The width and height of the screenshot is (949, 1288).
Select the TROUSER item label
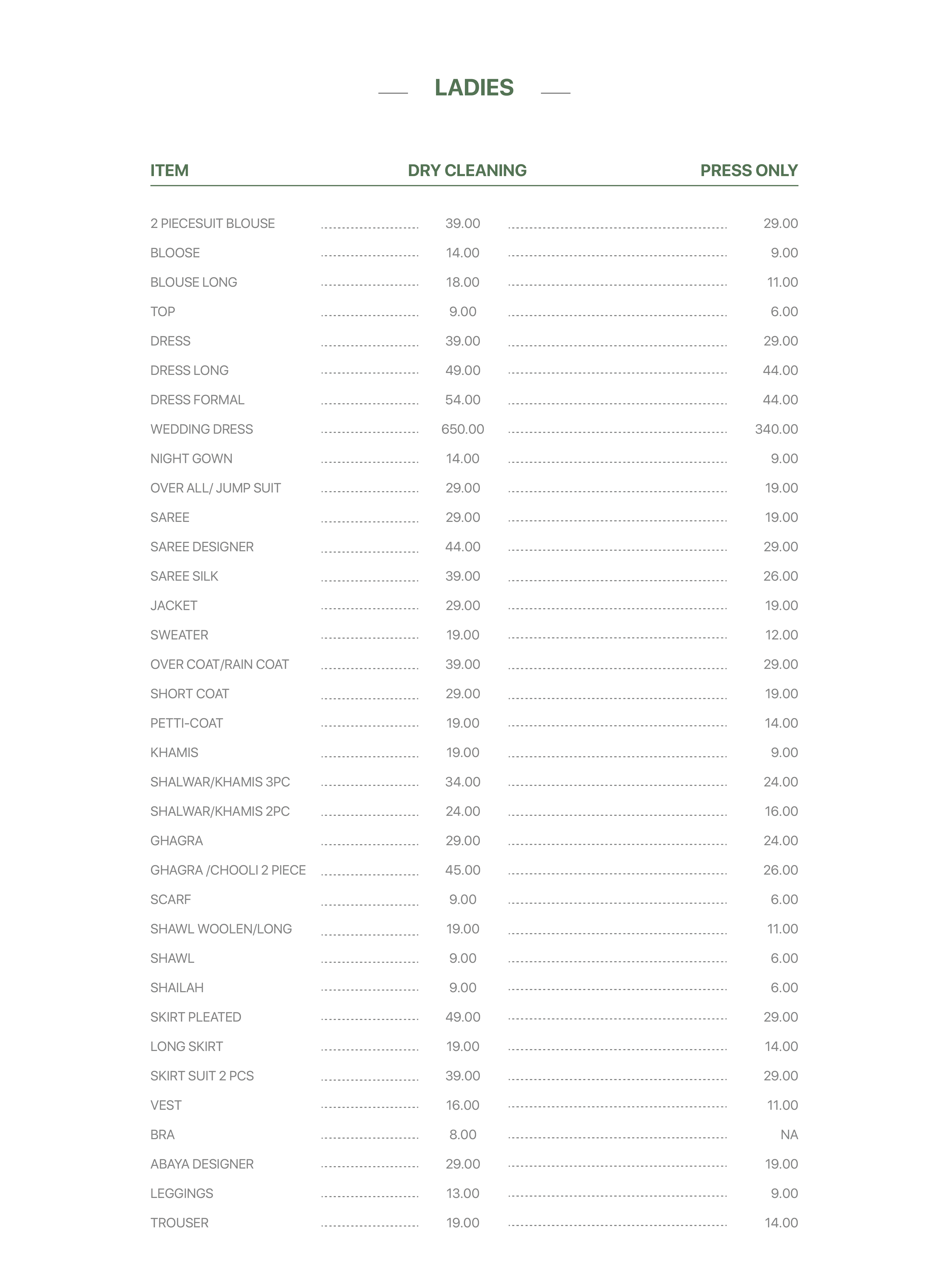[179, 1223]
